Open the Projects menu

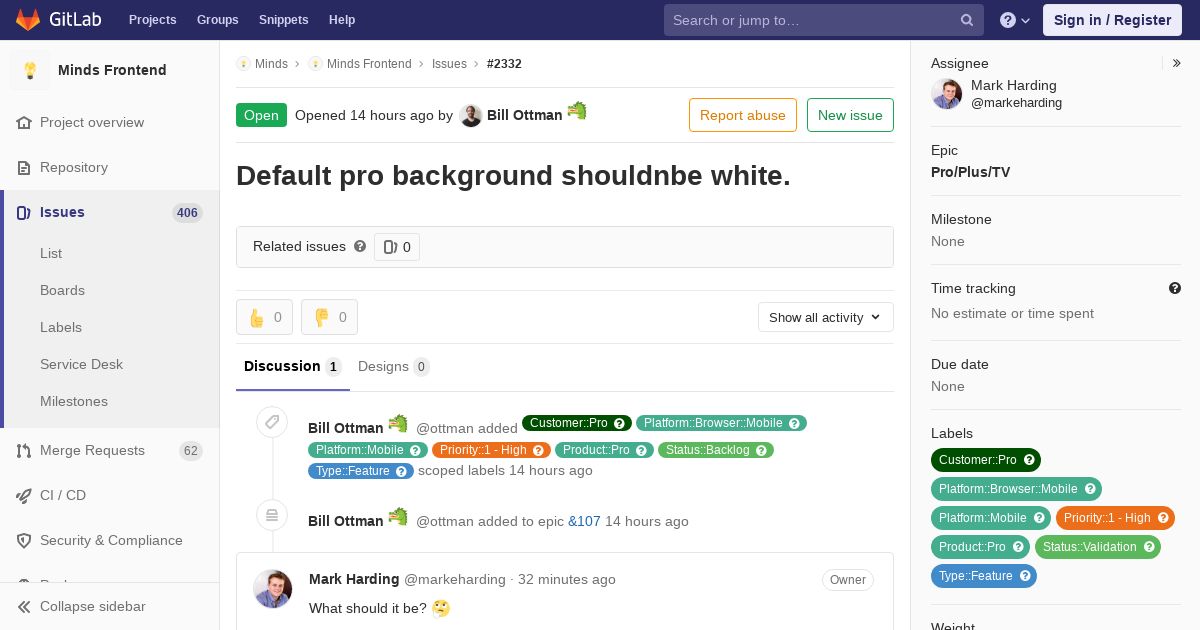pyautogui.click(x=152, y=20)
